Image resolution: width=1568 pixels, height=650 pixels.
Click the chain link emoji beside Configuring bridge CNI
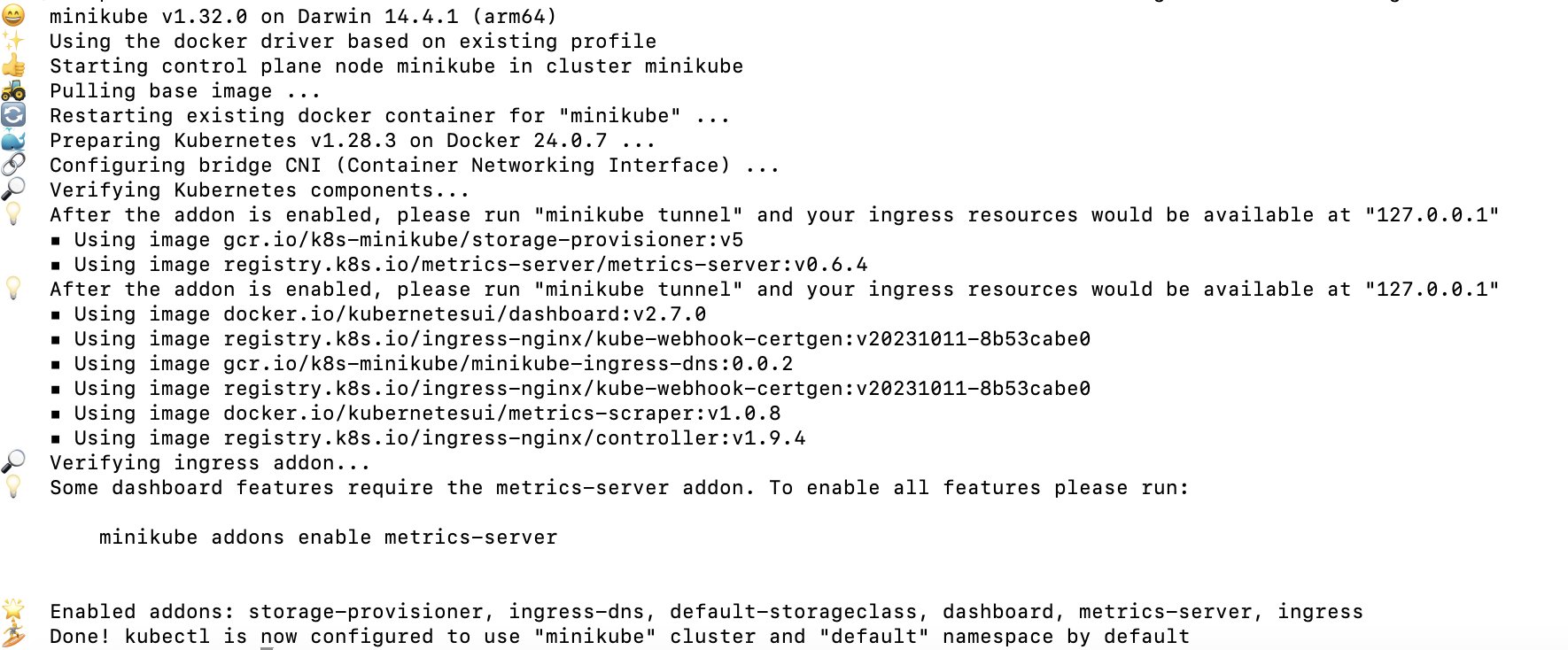pyautogui.click(x=13, y=165)
